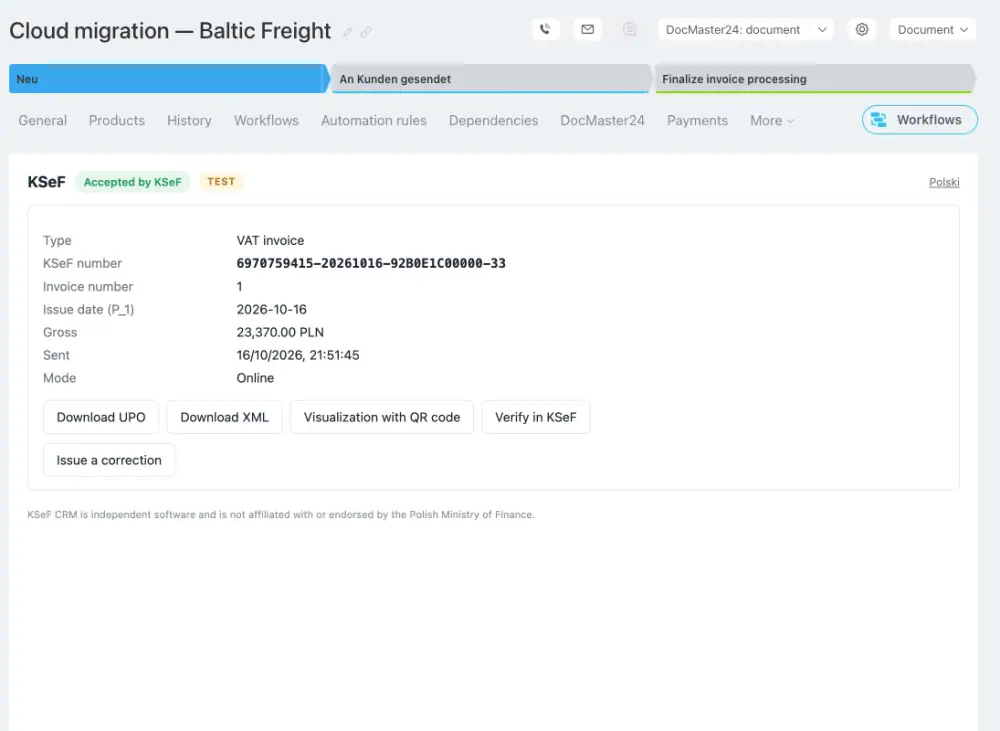Image resolution: width=1000 pixels, height=731 pixels.
Task: Click the email envelope icon
Action: point(587,29)
